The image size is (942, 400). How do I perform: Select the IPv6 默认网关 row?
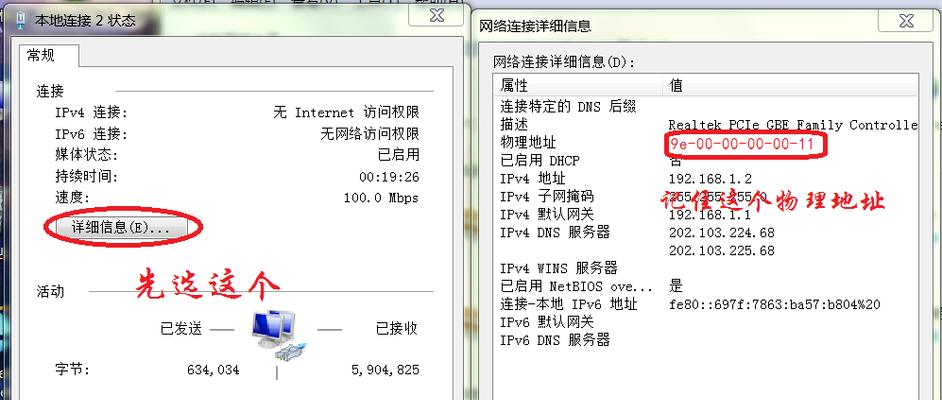[x=547, y=322]
